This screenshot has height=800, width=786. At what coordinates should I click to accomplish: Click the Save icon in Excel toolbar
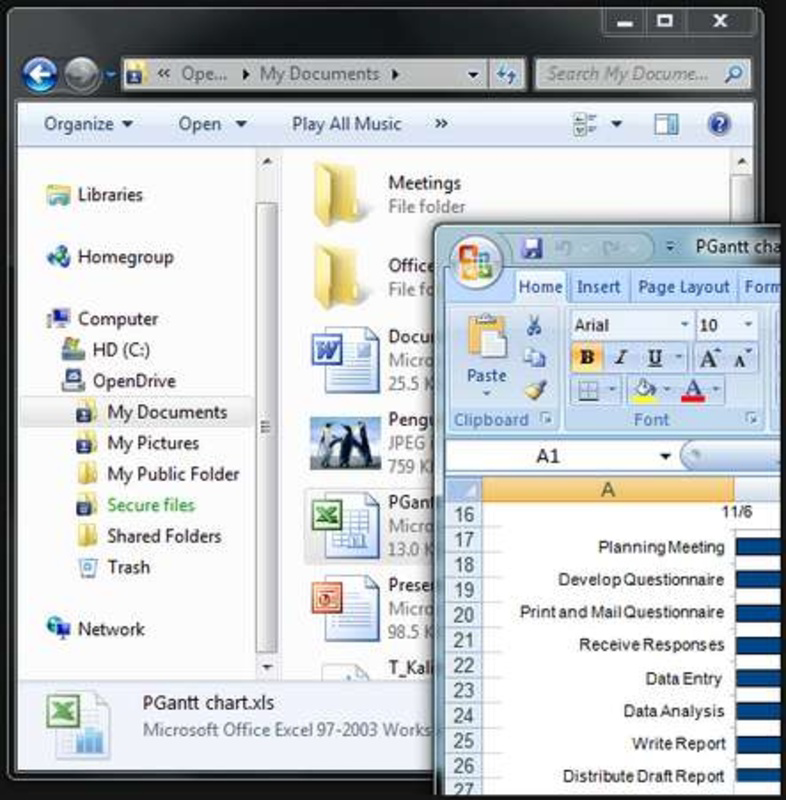point(531,248)
